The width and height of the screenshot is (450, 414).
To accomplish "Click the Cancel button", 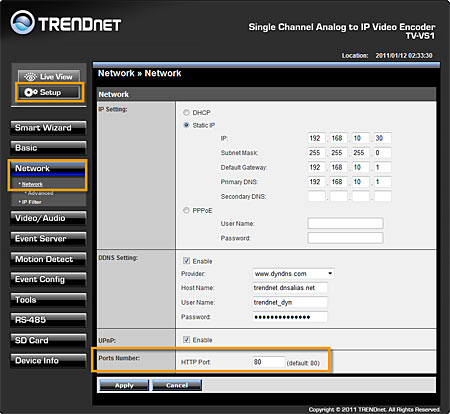I will tap(177, 385).
